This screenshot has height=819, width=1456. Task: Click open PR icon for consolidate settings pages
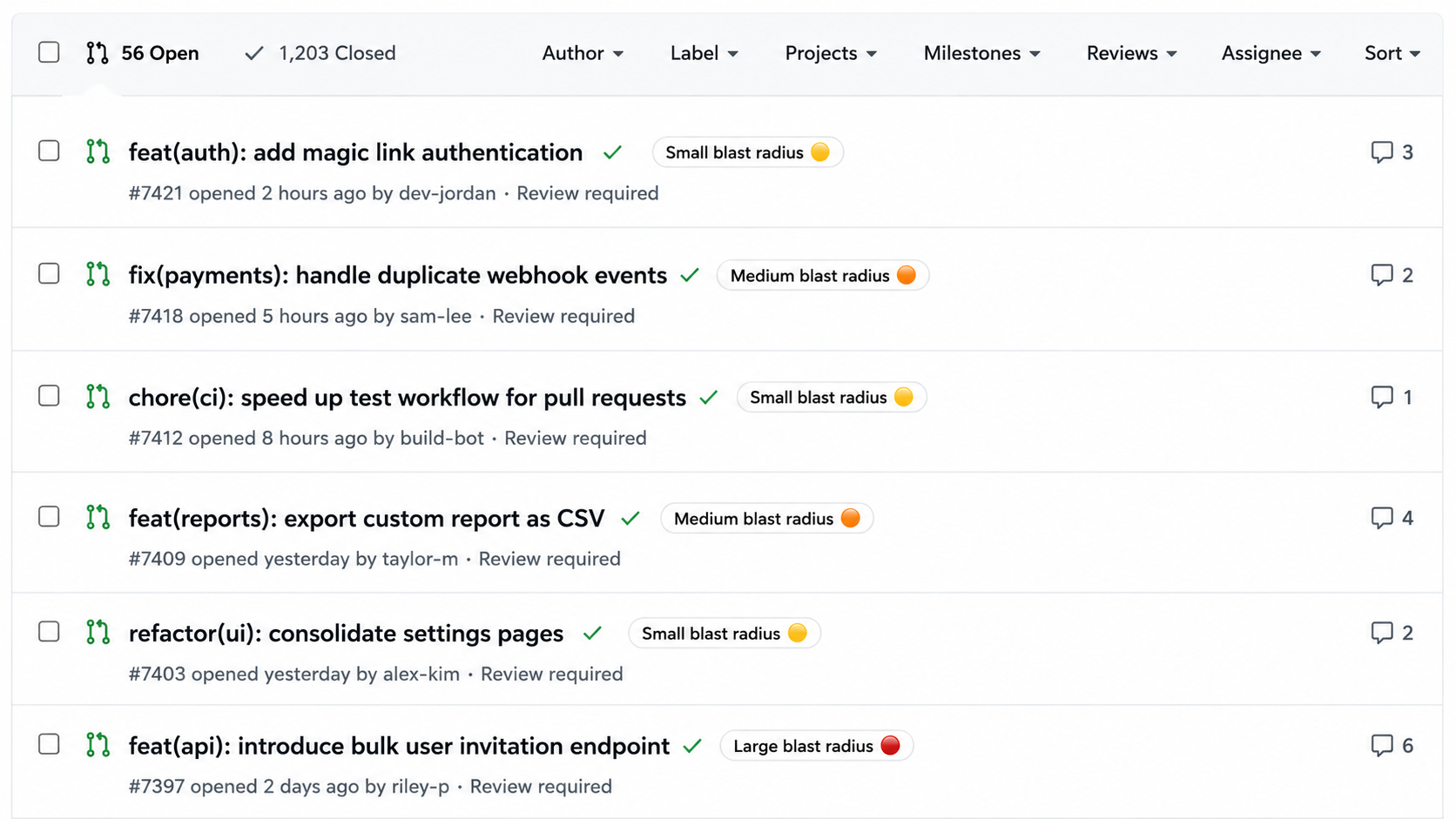[x=98, y=632]
